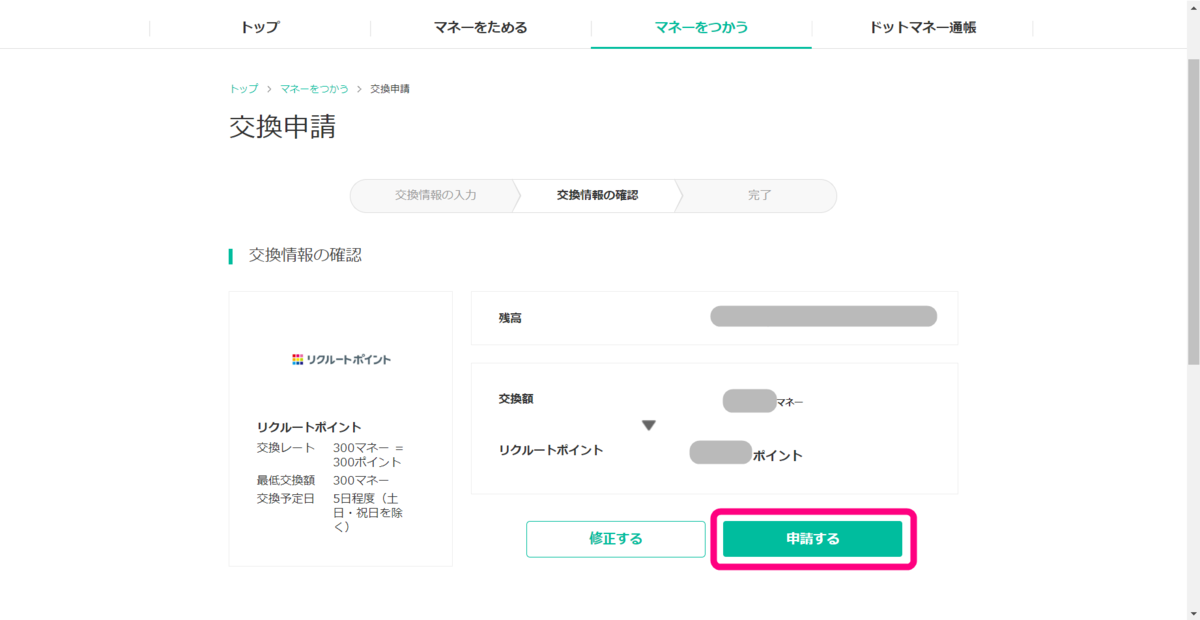Click the リクルートポイント logo image
This screenshot has height=620, width=1200.
(341, 359)
